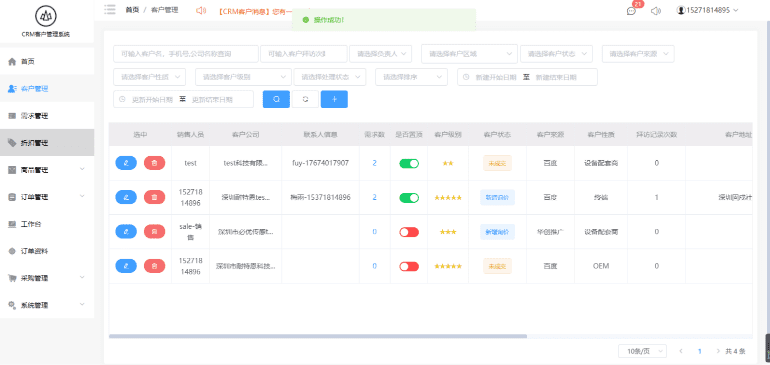Click the shopping cart icon in sidebar
This screenshot has width=770, height=365.
pos(12,278)
